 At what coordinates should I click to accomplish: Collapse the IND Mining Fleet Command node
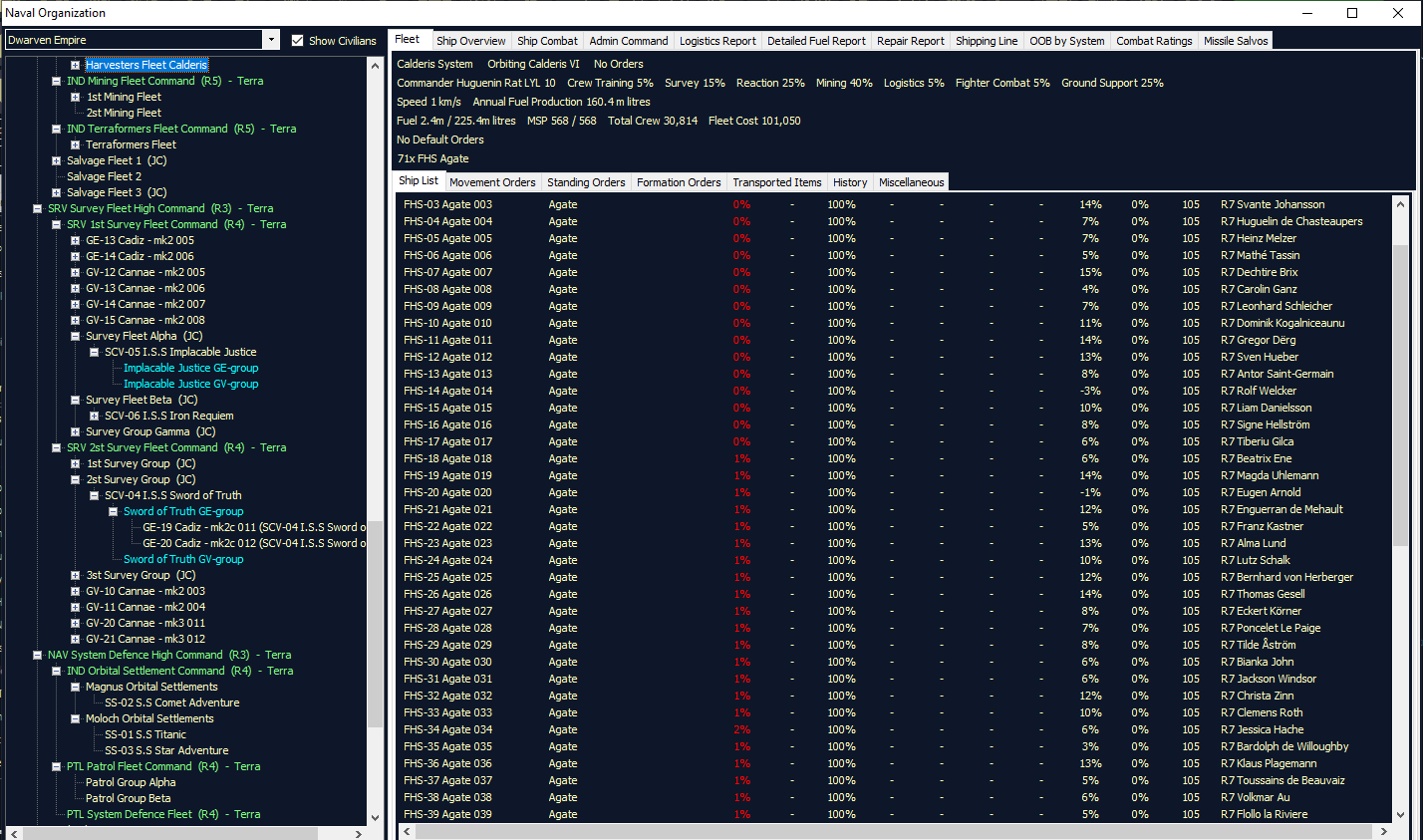pos(56,81)
